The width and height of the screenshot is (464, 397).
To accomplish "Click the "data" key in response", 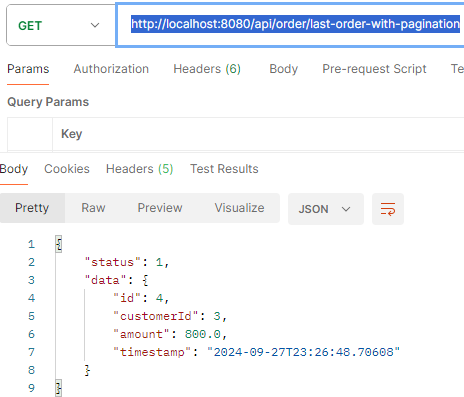I will (105, 280).
